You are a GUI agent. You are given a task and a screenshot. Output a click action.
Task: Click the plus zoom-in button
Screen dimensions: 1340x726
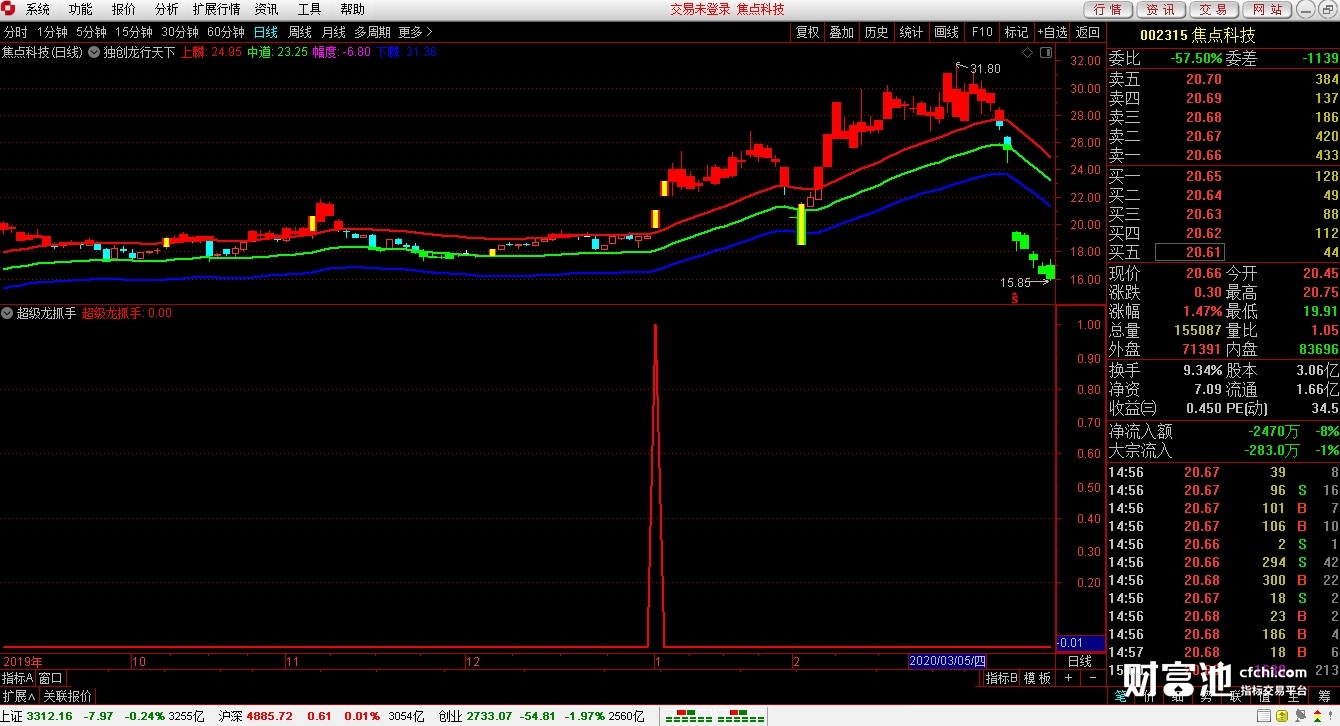pyautogui.click(x=1068, y=678)
